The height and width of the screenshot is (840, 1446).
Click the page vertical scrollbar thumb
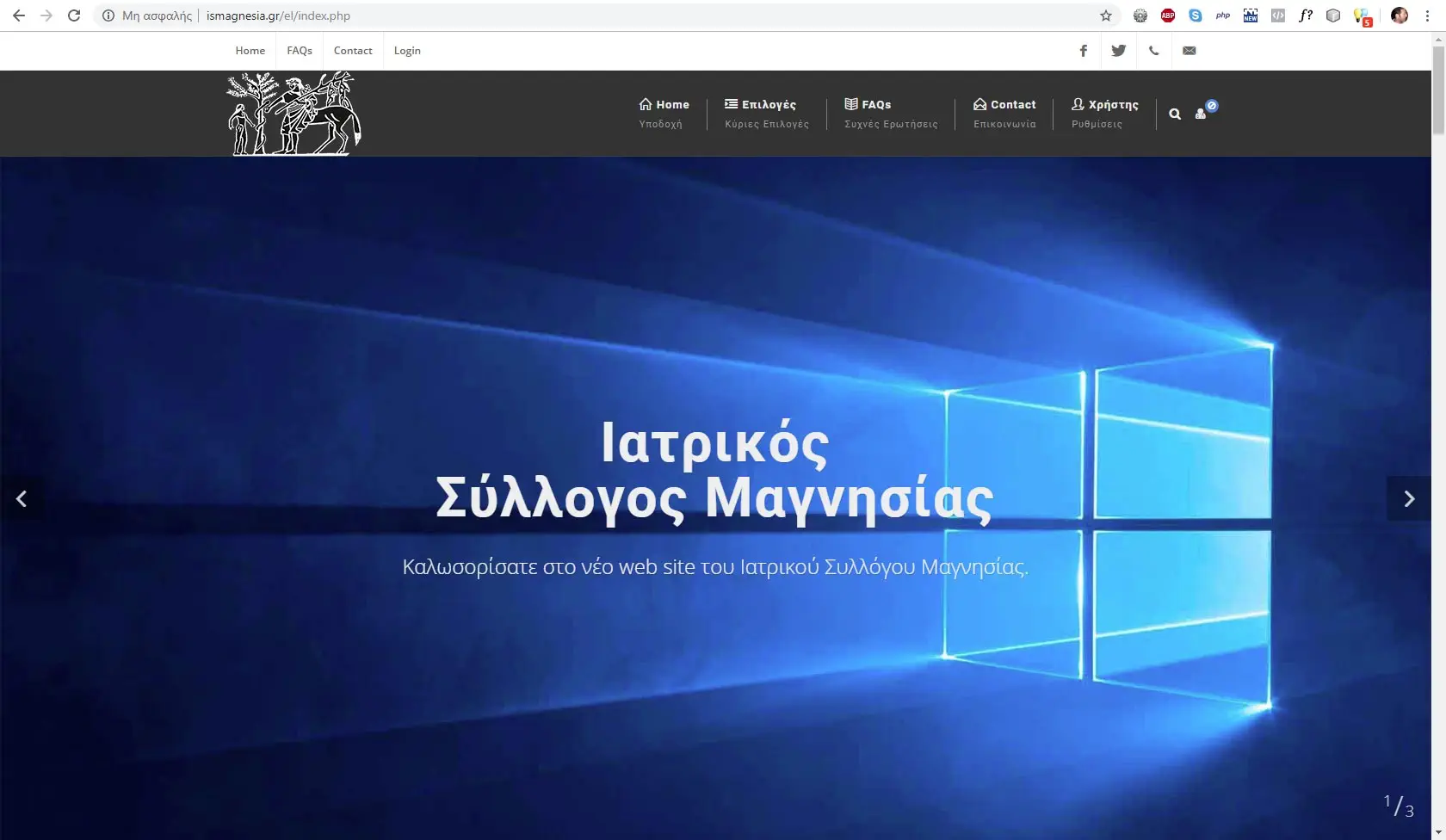(1438, 90)
